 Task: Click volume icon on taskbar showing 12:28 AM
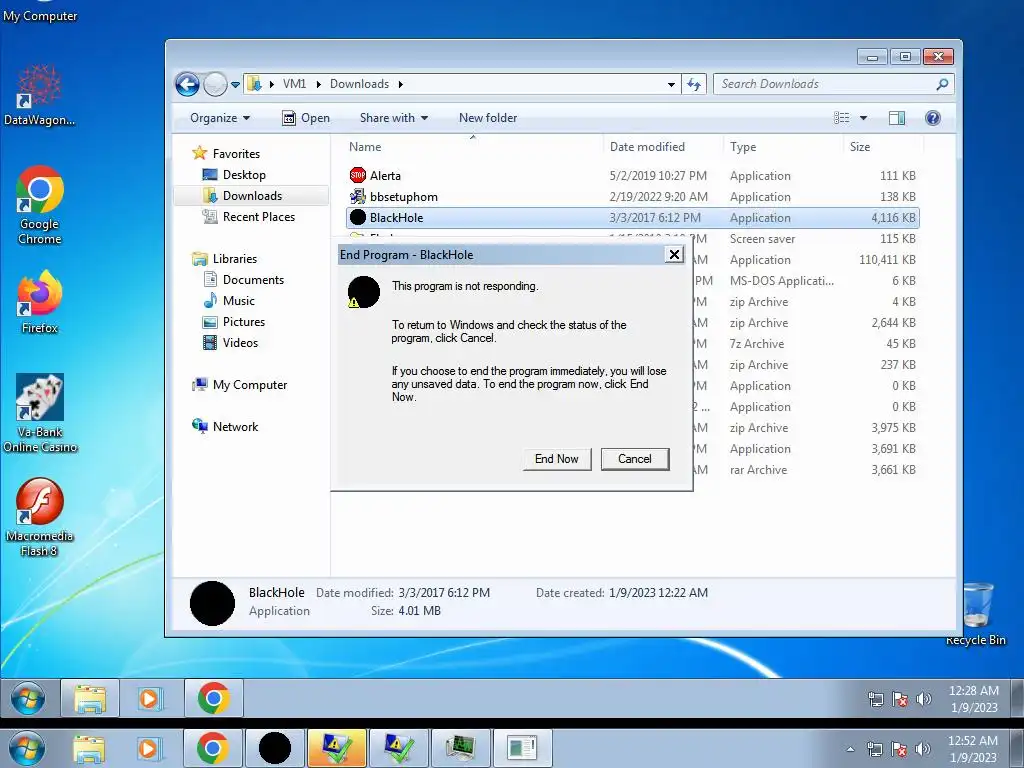(923, 699)
